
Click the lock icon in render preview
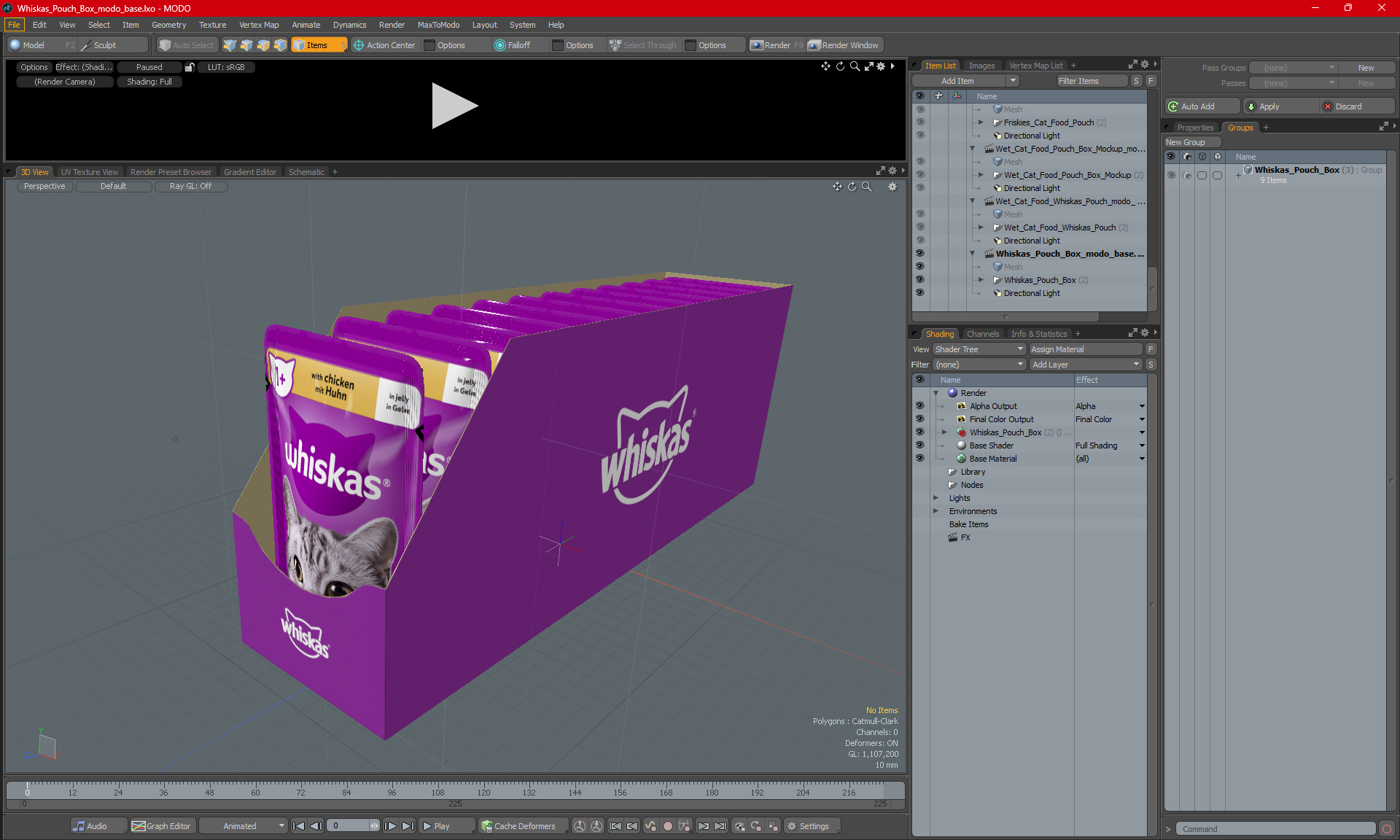click(190, 67)
